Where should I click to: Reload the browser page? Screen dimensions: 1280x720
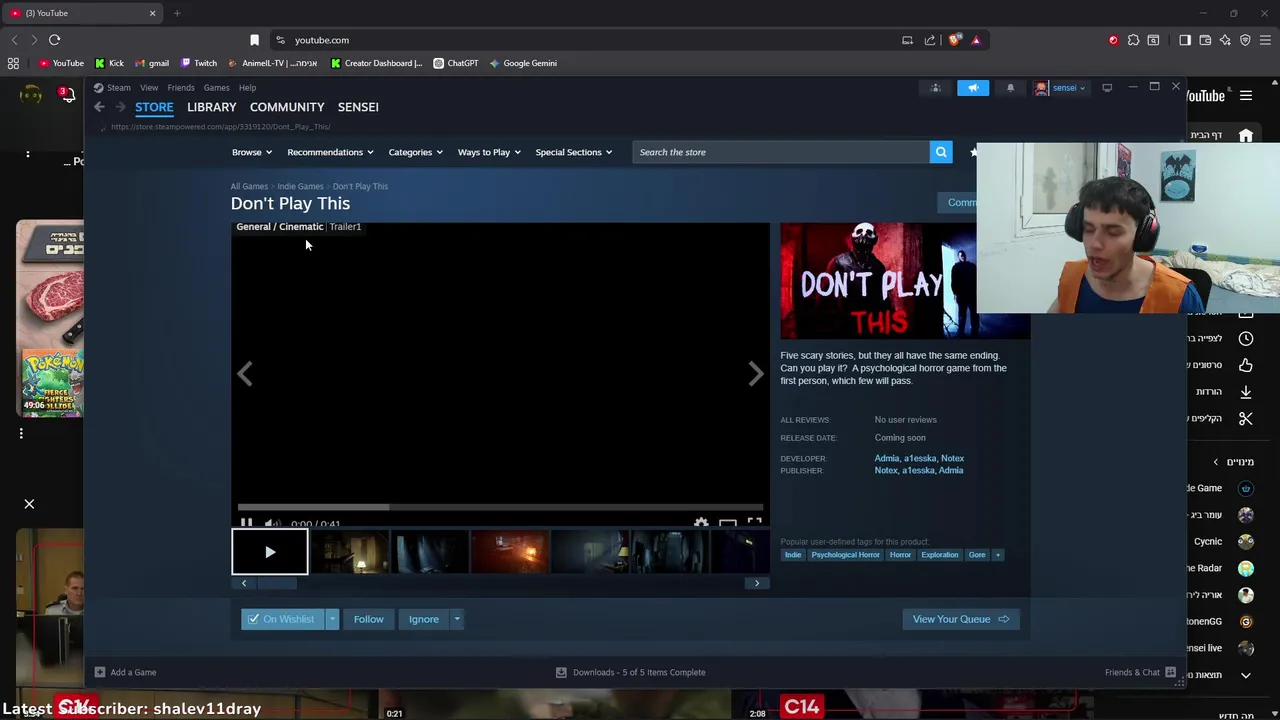[54, 40]
